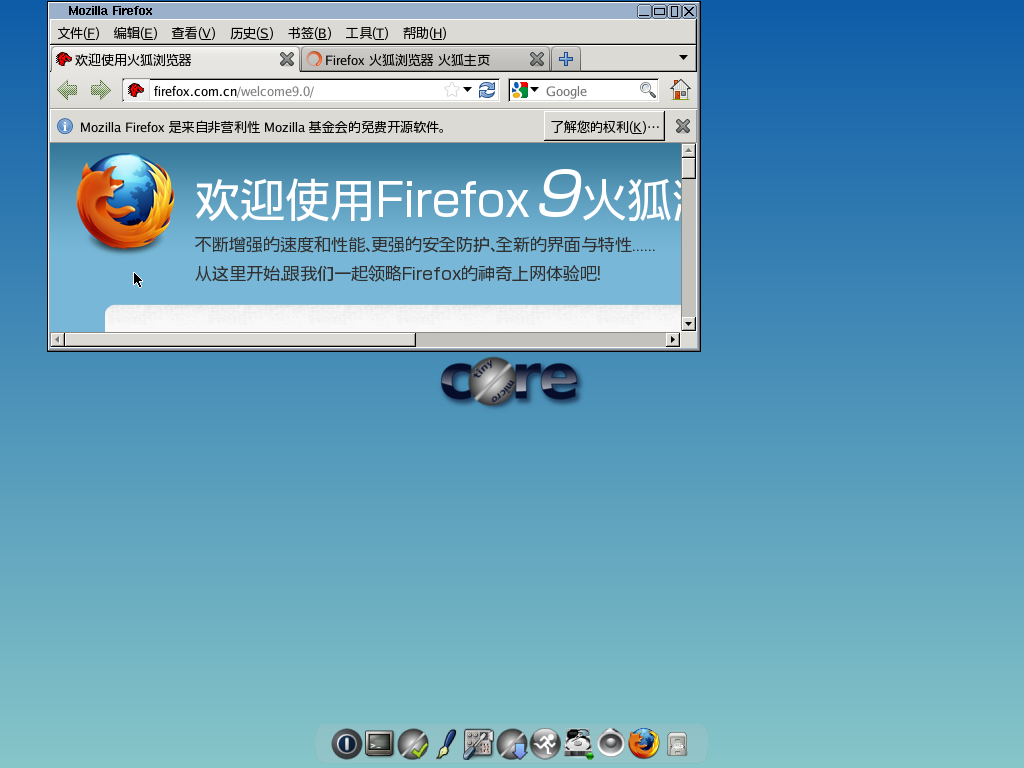
Task: Click the site identity icon in address bar
Action: click(x=136, y=90)
